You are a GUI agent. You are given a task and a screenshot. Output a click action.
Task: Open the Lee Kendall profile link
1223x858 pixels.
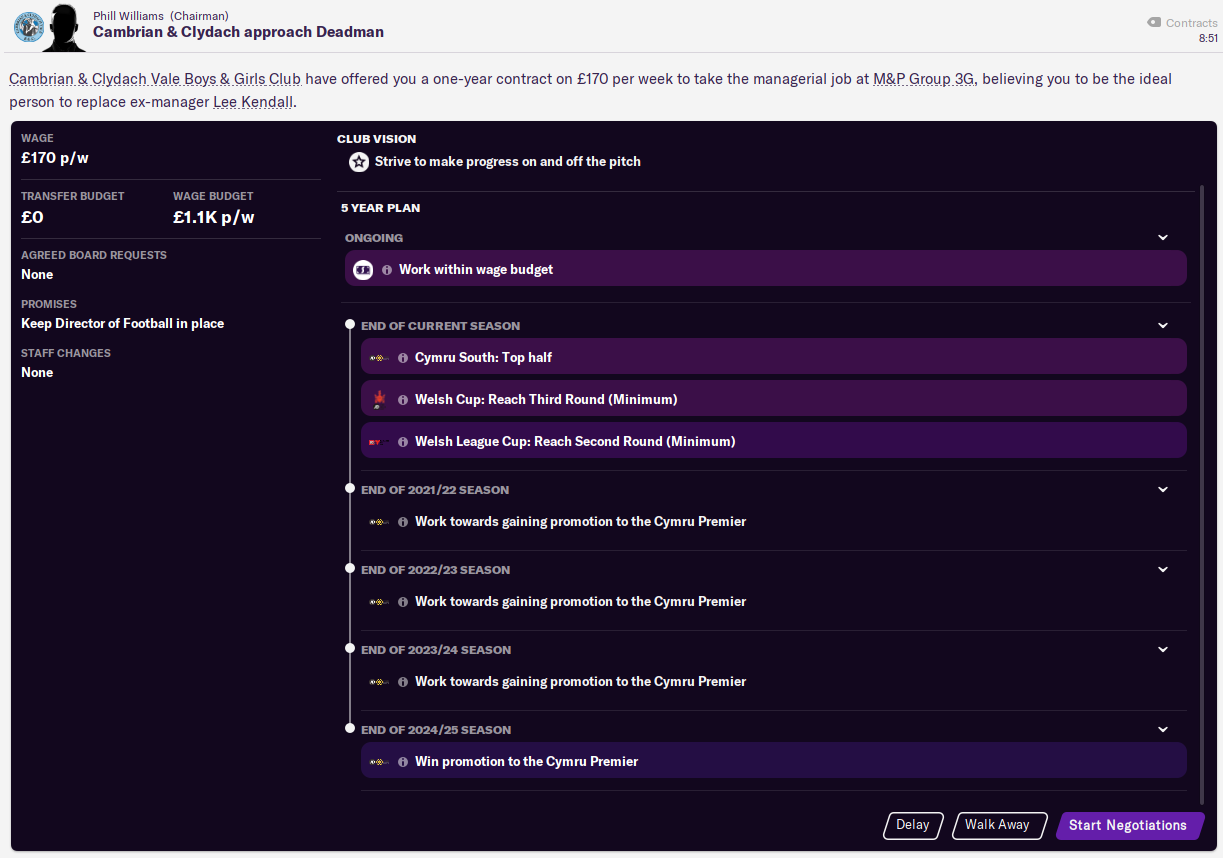[x=253, y=102]
